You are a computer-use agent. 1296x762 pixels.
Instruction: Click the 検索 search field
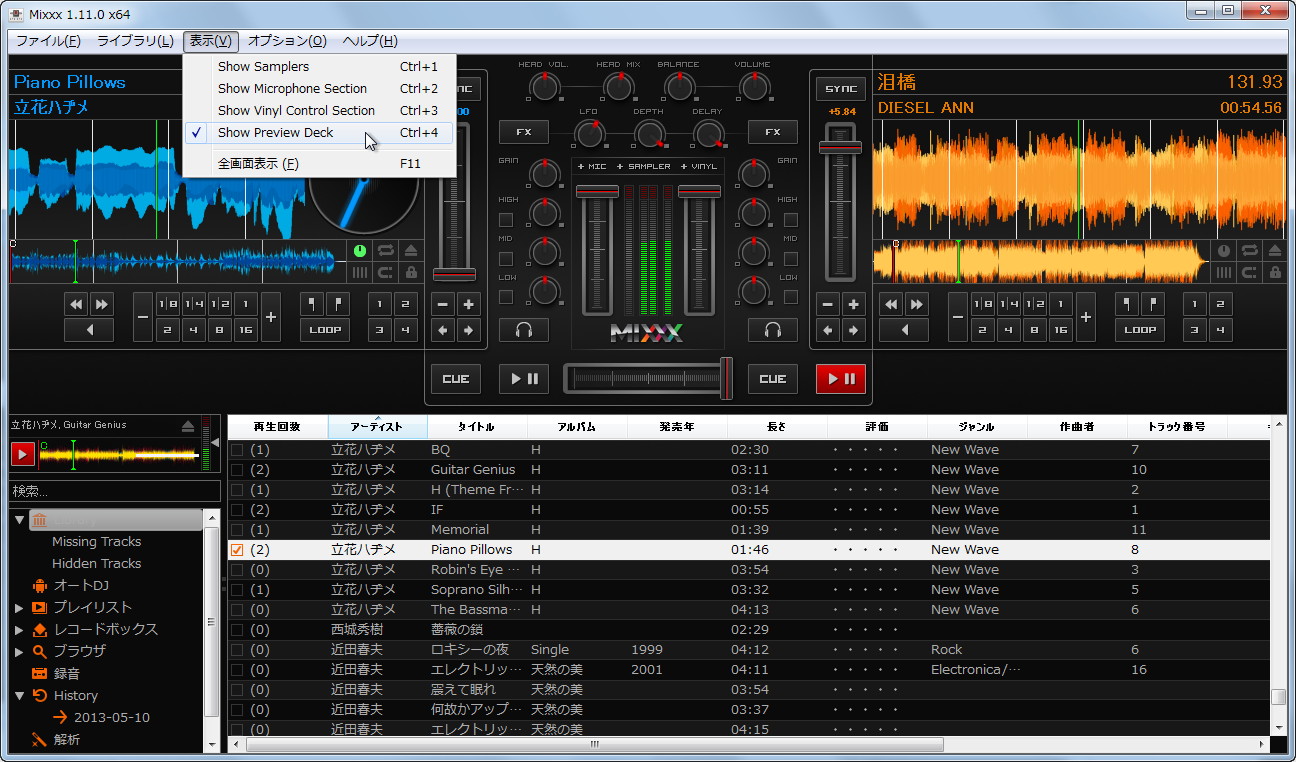tap(113, 491)
